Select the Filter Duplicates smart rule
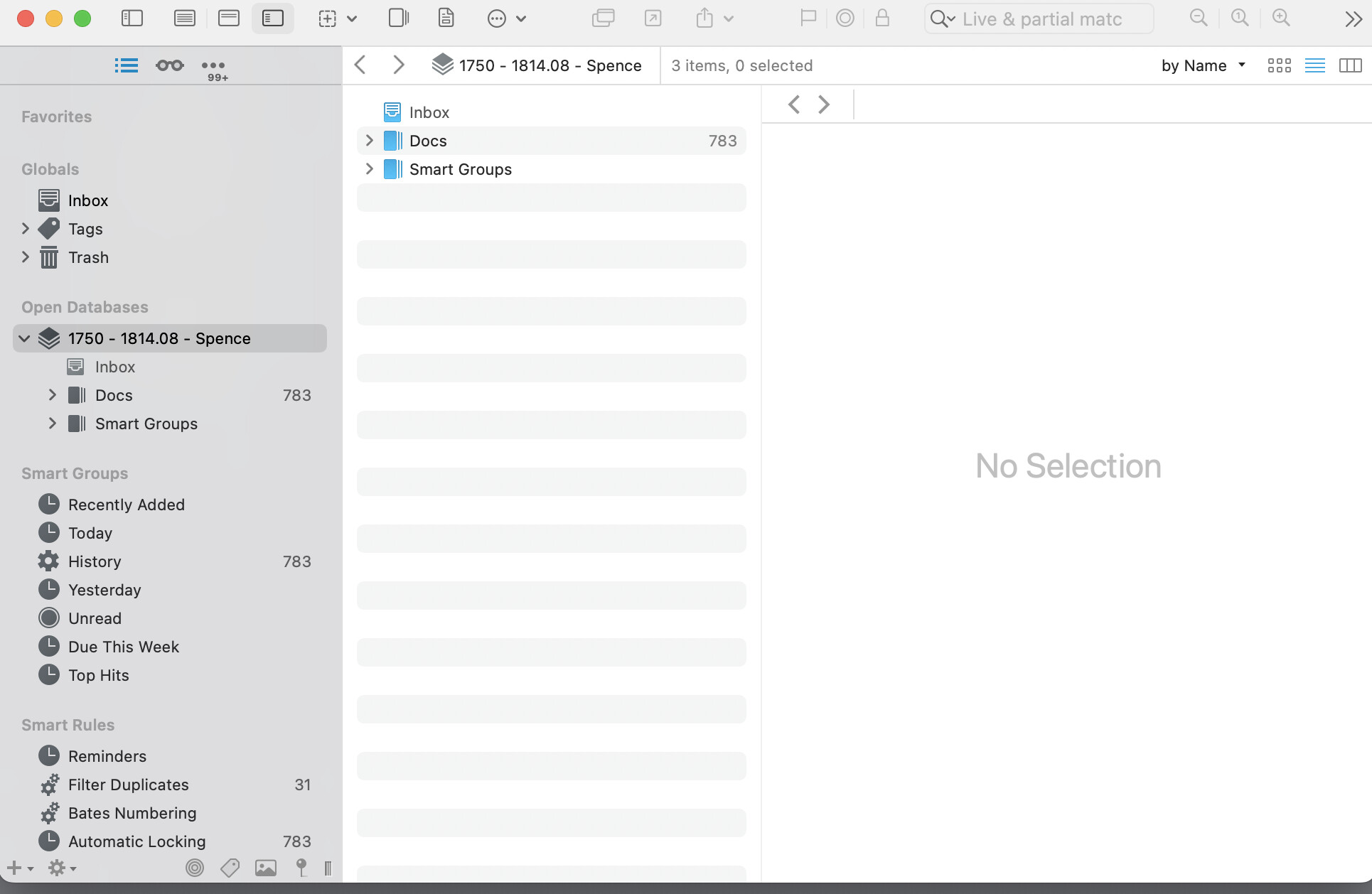This screenshot has height=894, width=1372. [128, 785]
